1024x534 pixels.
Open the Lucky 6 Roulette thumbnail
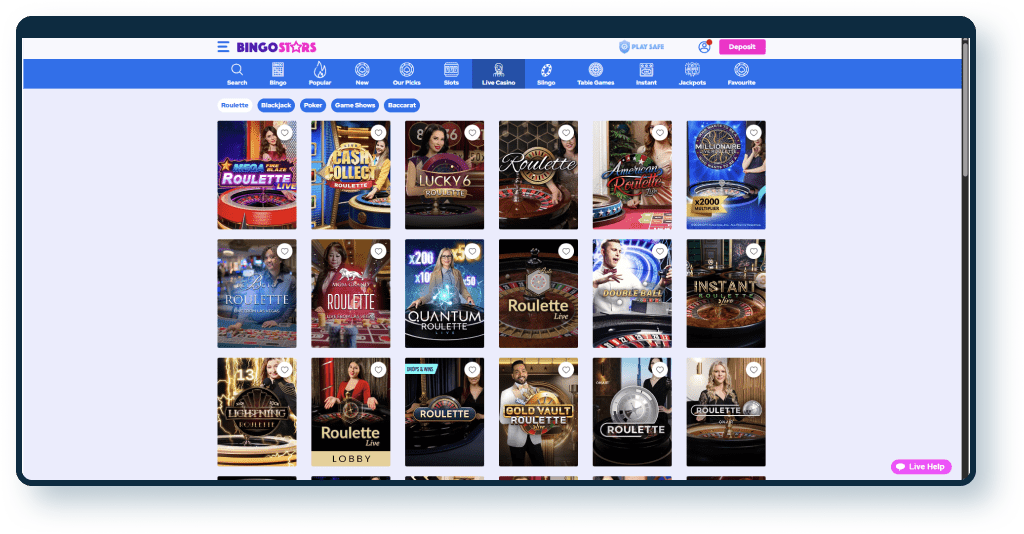coord(444,175)
